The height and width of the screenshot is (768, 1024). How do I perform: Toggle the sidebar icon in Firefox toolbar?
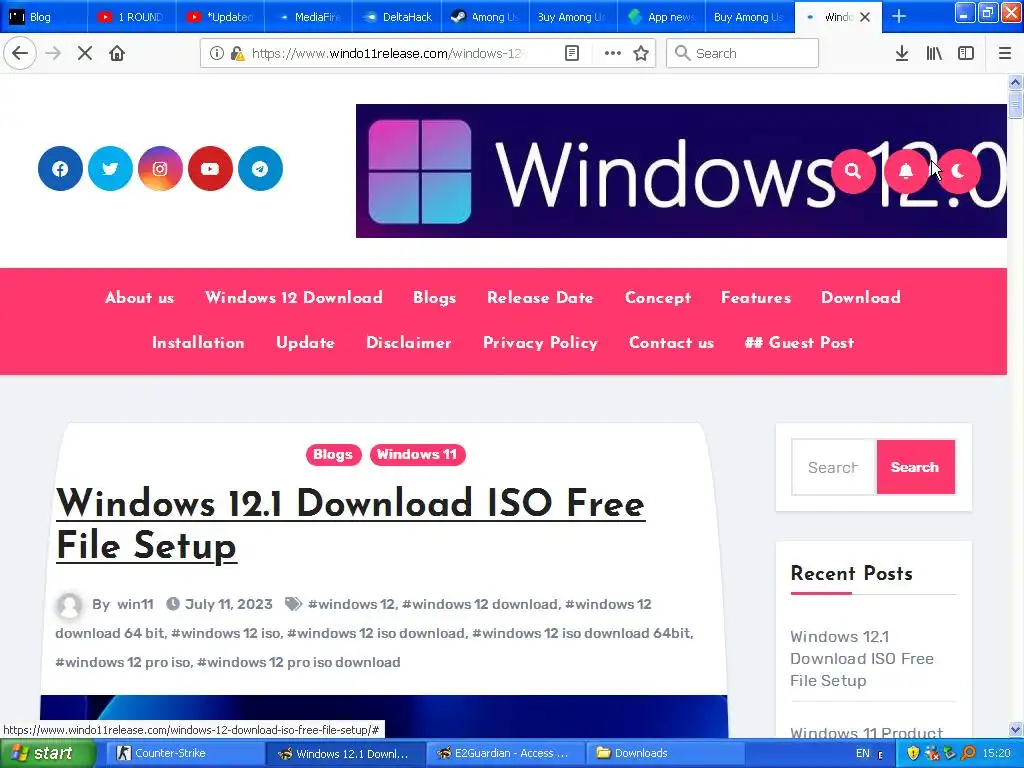click(x=966, y=54)
